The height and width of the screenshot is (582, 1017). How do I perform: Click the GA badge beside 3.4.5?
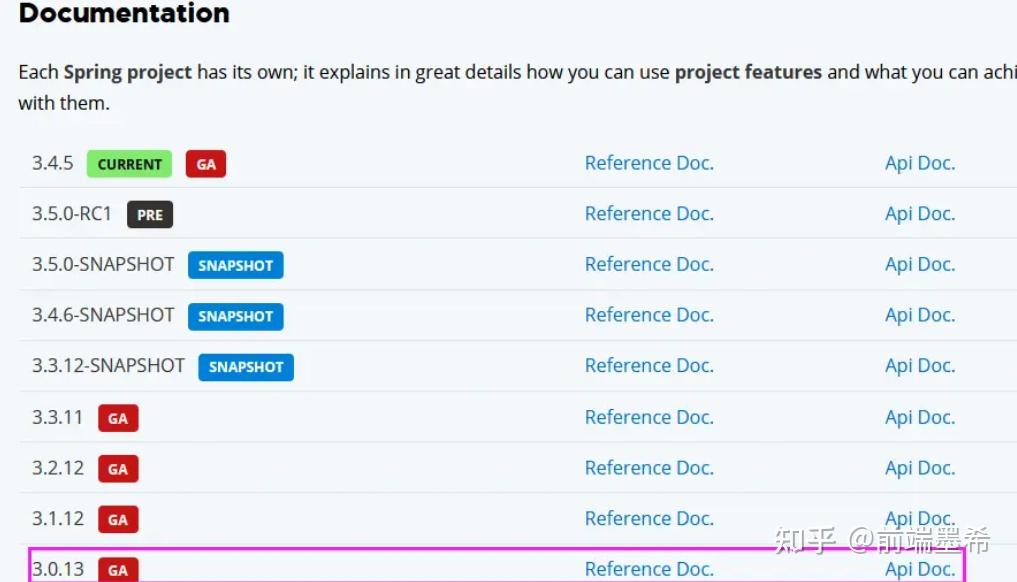pos(206,164)
